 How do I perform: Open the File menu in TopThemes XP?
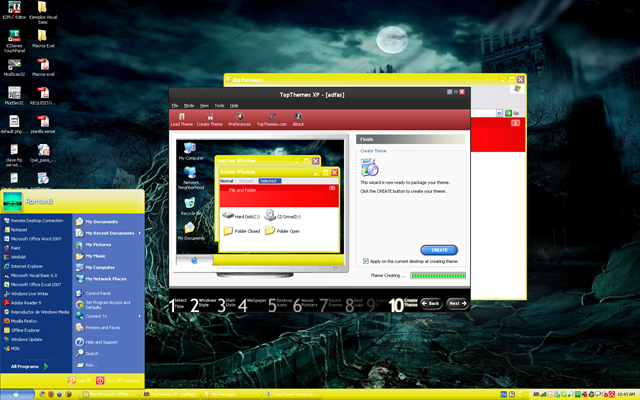click(175, 105)
